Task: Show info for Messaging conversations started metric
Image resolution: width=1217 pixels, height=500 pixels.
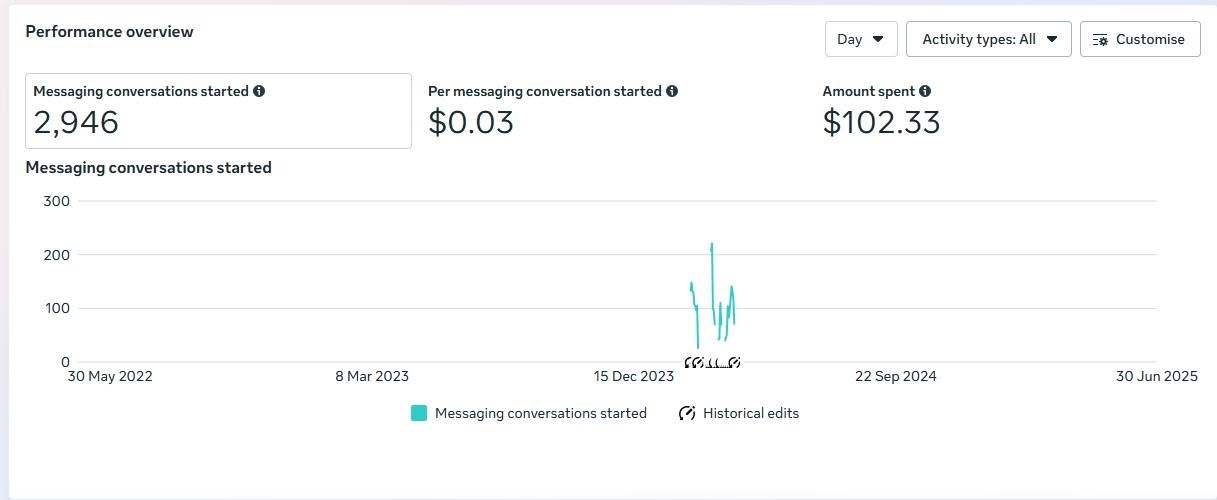Action: [x=259, y=91]
